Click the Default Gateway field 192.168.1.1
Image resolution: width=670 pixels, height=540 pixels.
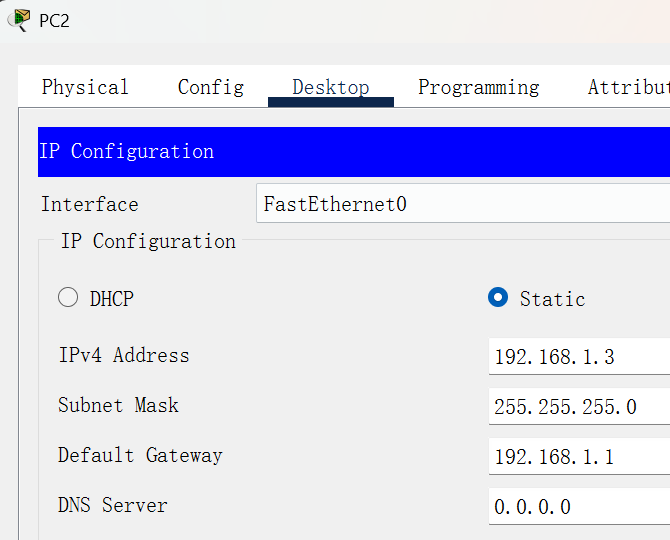[579, 456]
